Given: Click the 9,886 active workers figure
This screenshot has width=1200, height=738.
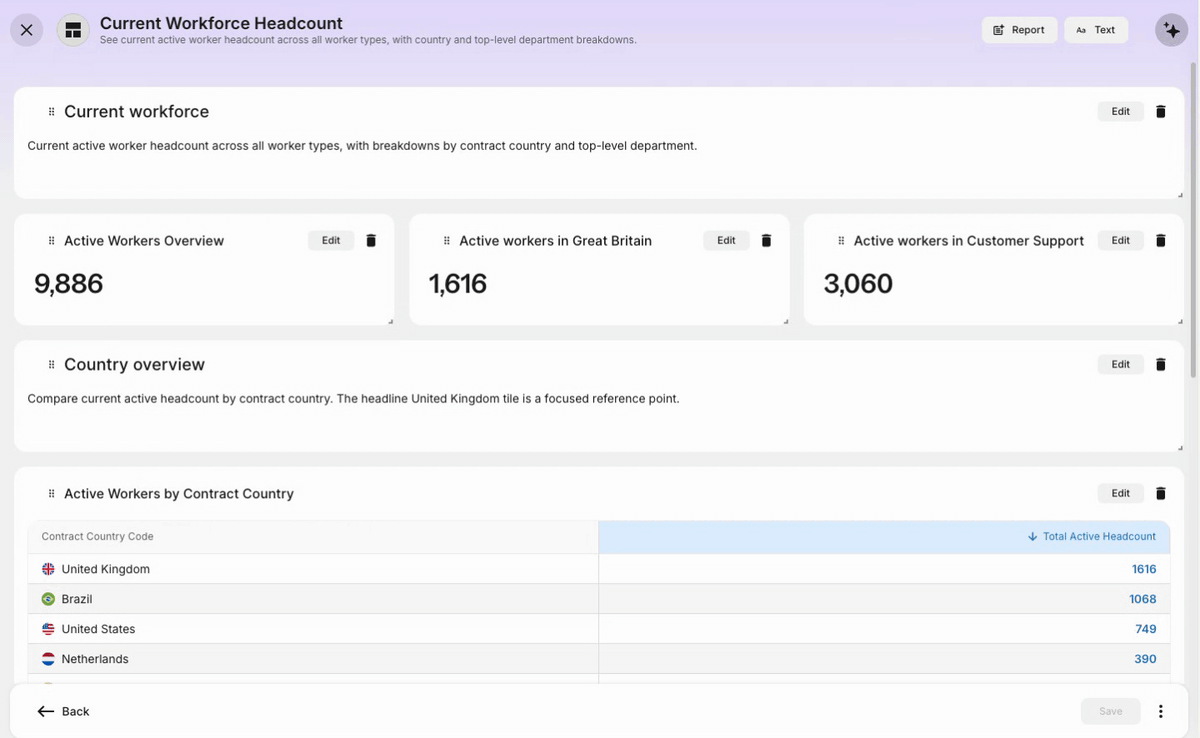Looking at the screenshot, I should coord(69,284).
